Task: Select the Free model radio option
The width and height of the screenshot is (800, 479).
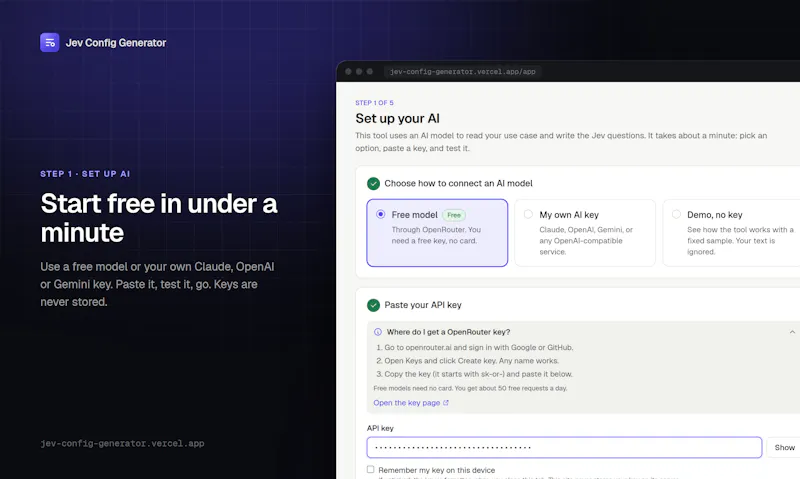Action: coord(381,214)
